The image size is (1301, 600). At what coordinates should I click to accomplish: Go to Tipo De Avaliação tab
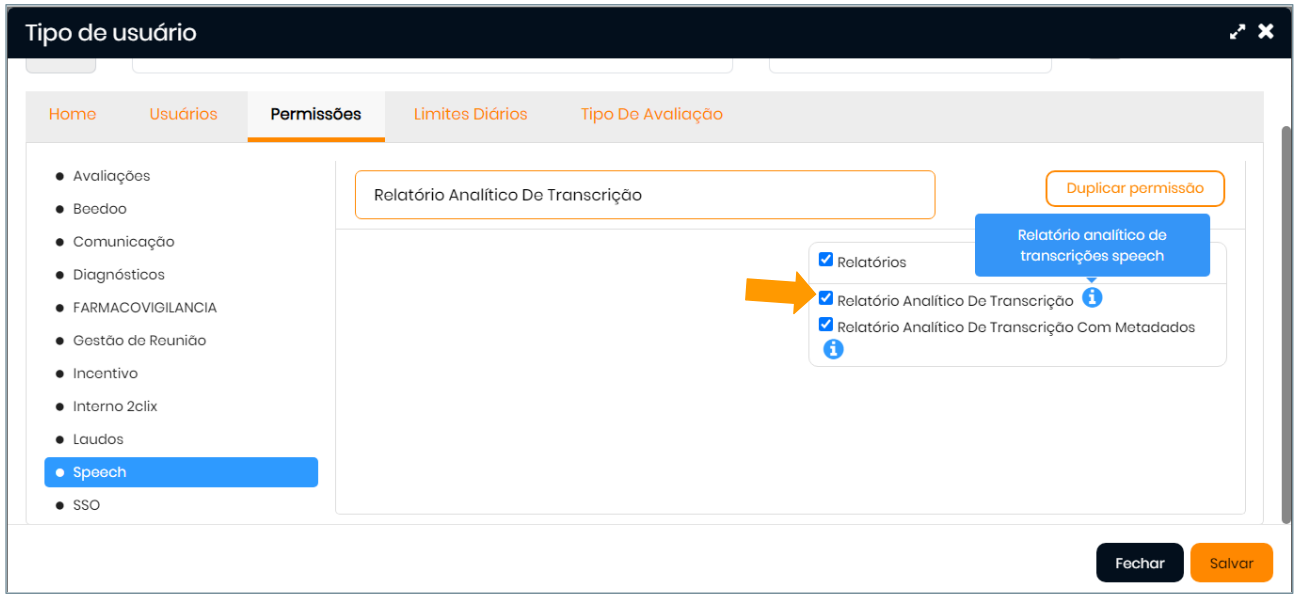[x=651, y=114]
